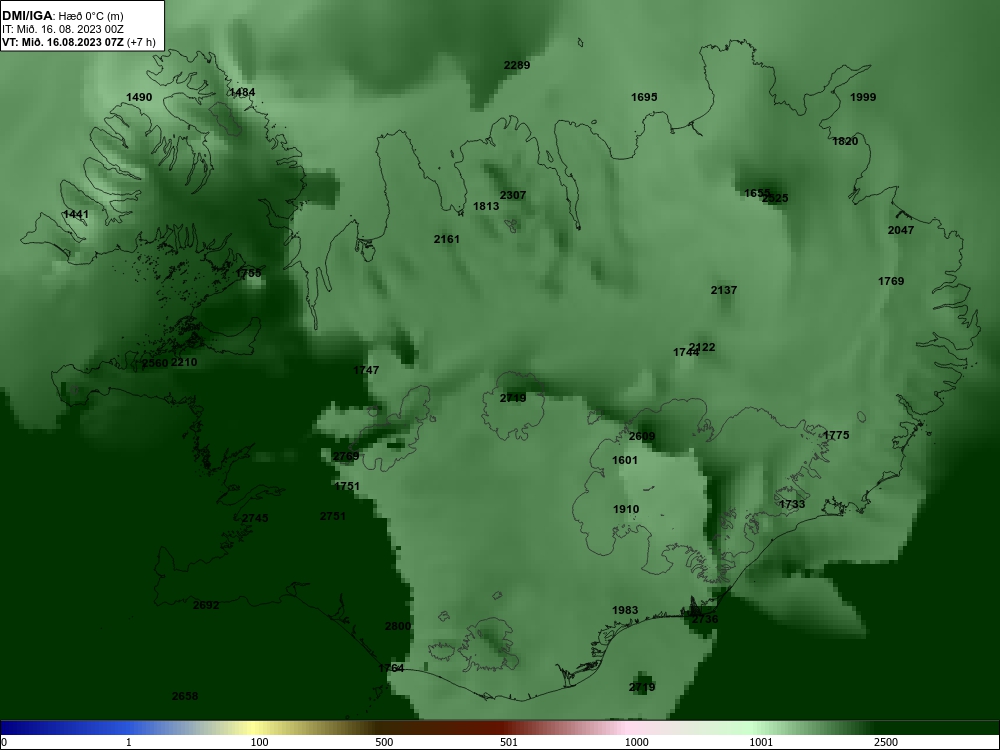Select the 1999 map value

point(863,97)
